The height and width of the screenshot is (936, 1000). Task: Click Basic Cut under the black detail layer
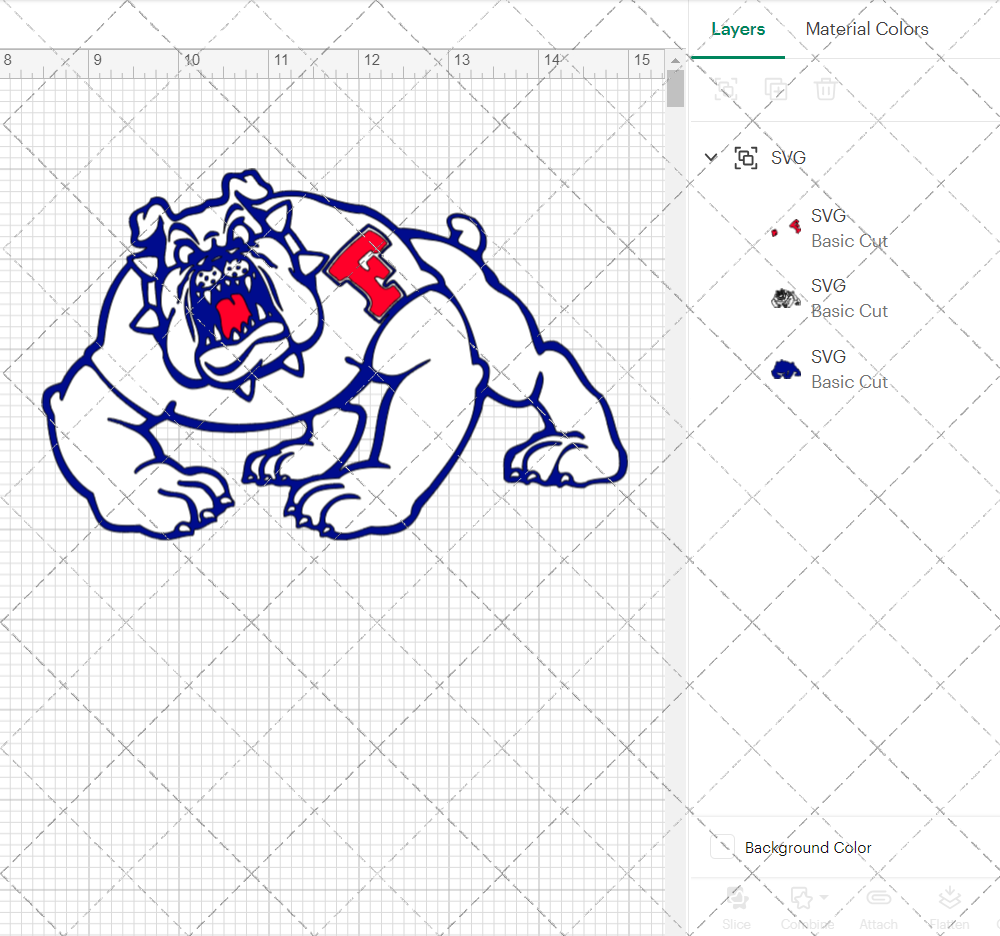849,311
